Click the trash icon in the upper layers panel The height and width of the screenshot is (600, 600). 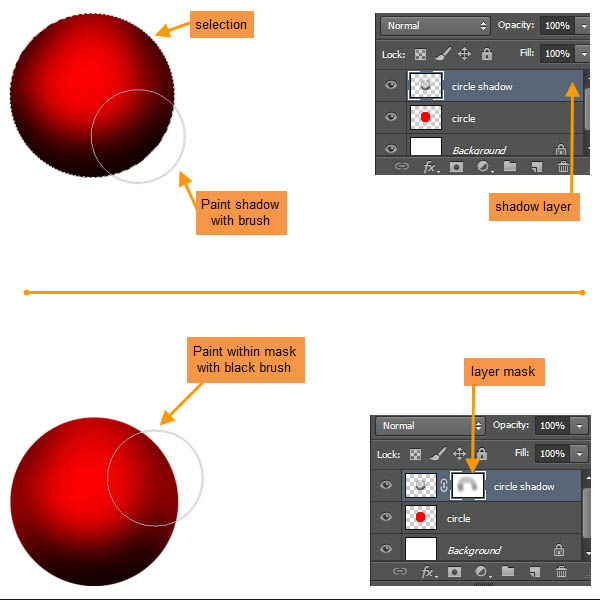tap(563, 167)
